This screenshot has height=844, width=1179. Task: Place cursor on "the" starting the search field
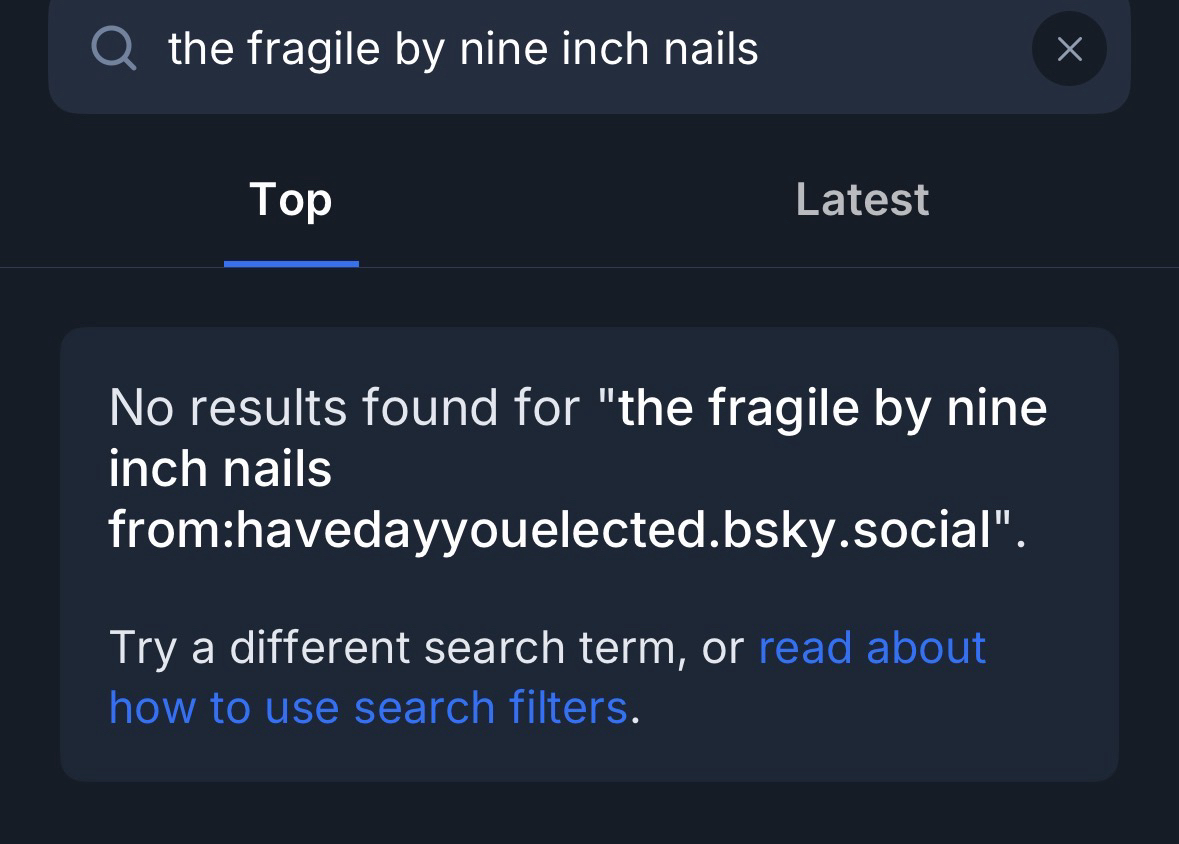[x=199, y=48]
